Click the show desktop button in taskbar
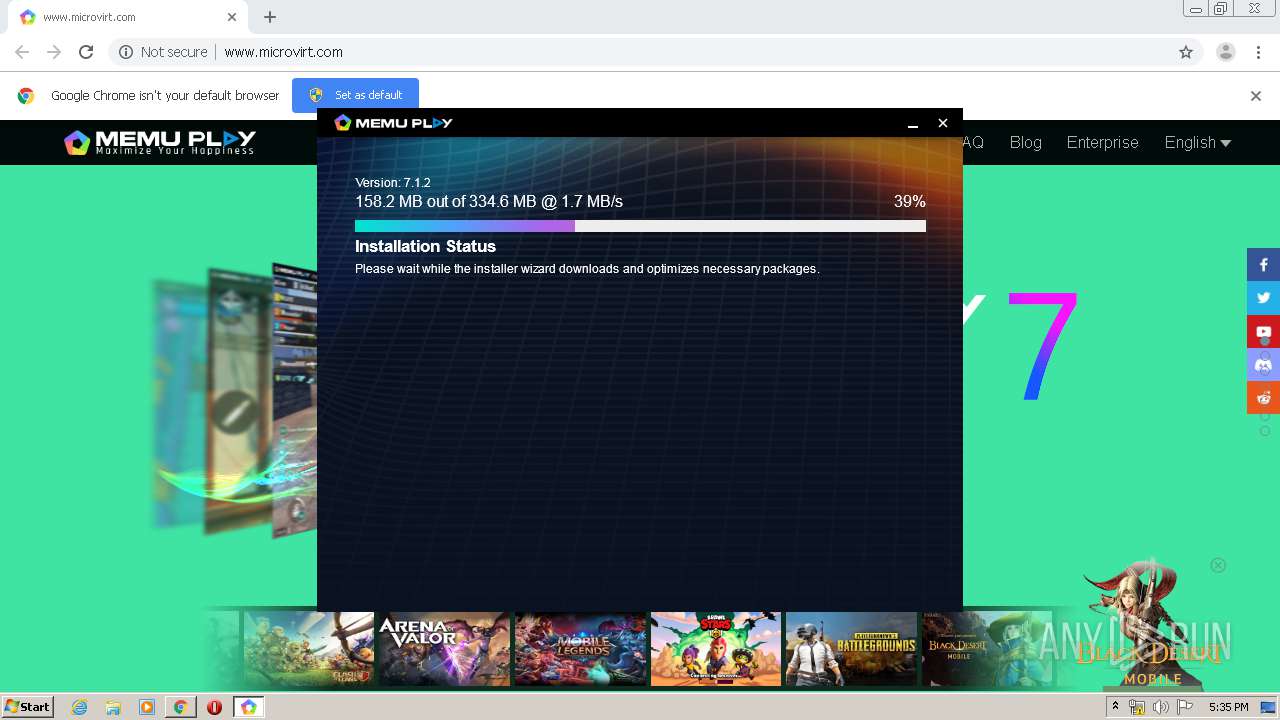Viewport: 1280px width, 720px height. tap(1268, 707)
